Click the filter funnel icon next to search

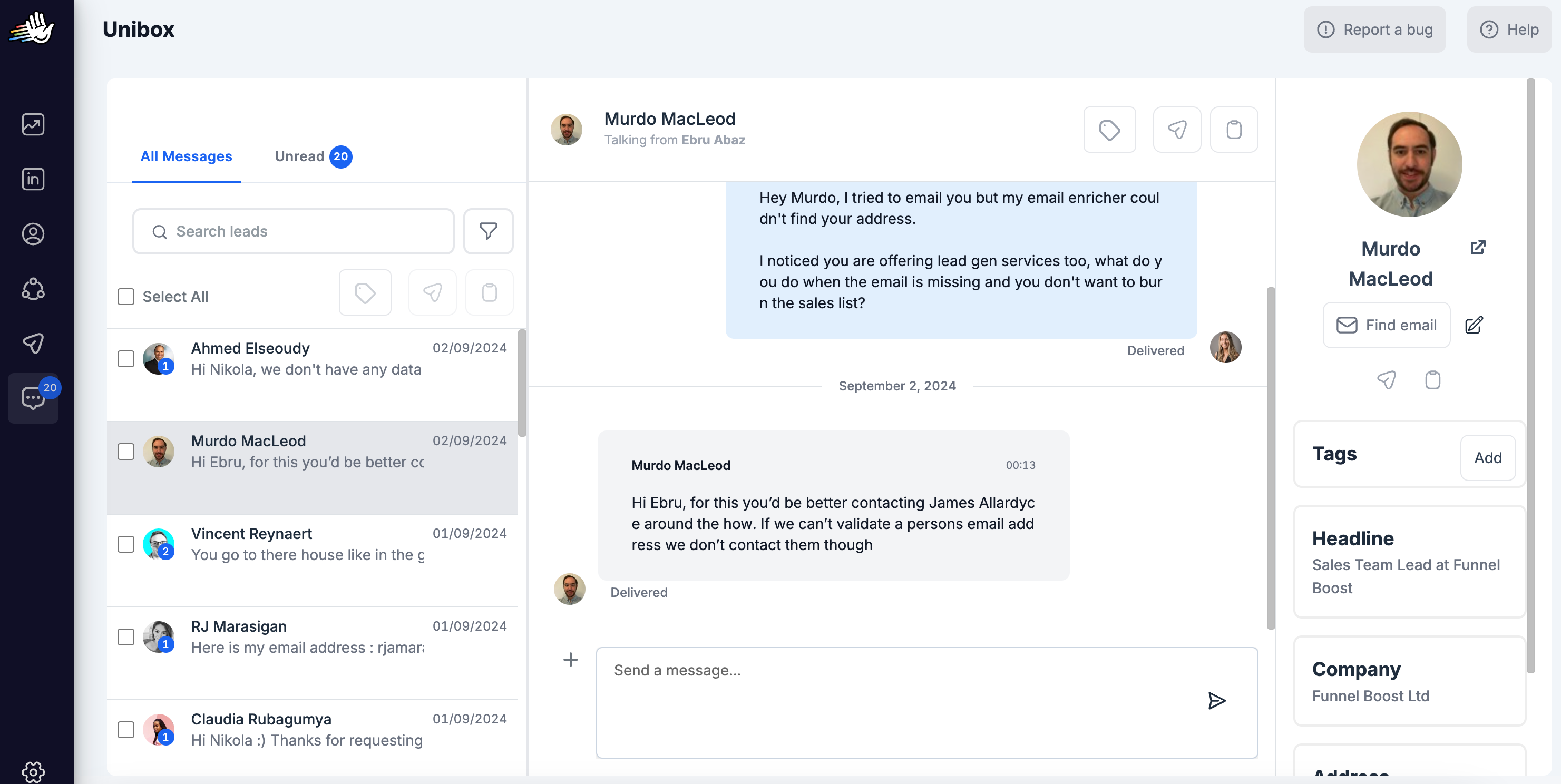tap(488, 231)
